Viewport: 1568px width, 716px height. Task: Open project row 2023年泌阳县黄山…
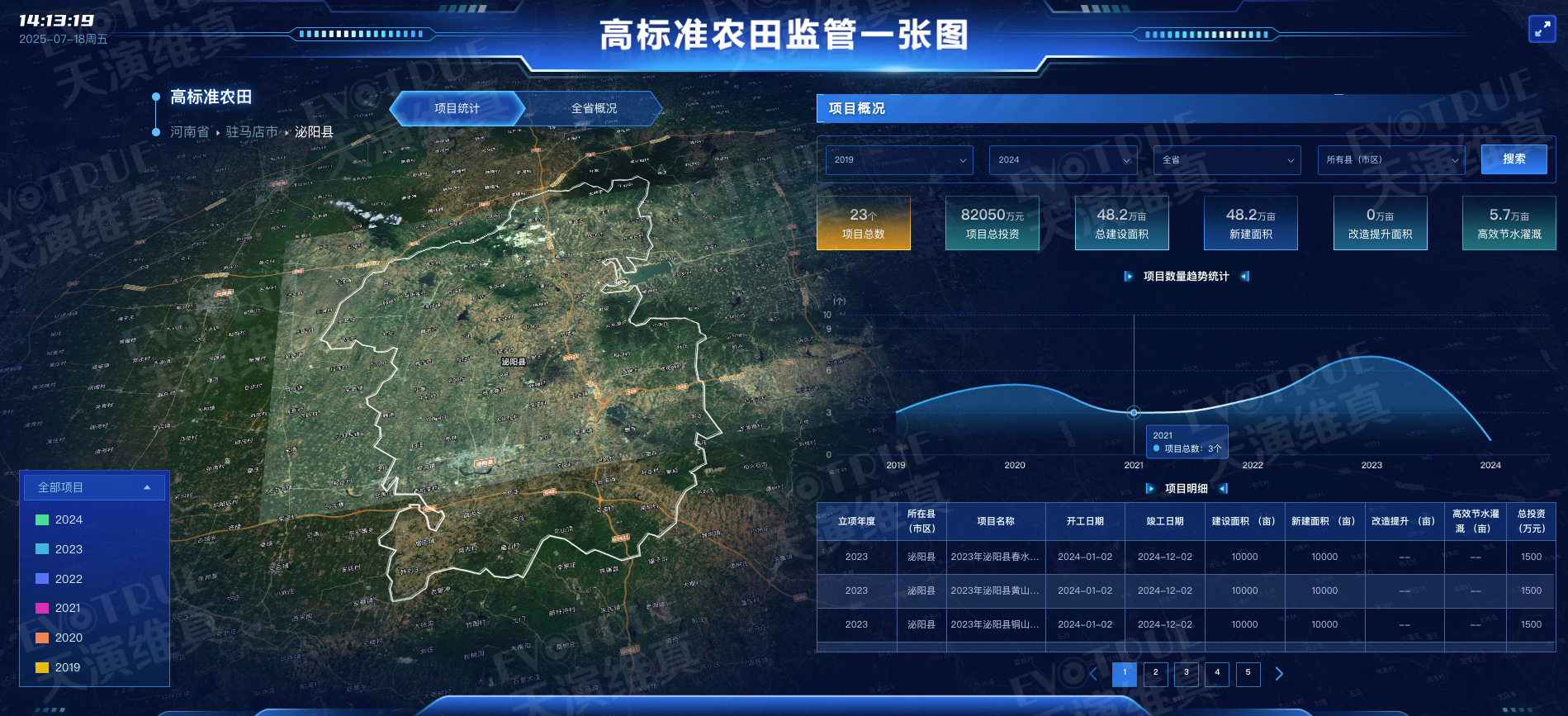tap(1187, 591)
